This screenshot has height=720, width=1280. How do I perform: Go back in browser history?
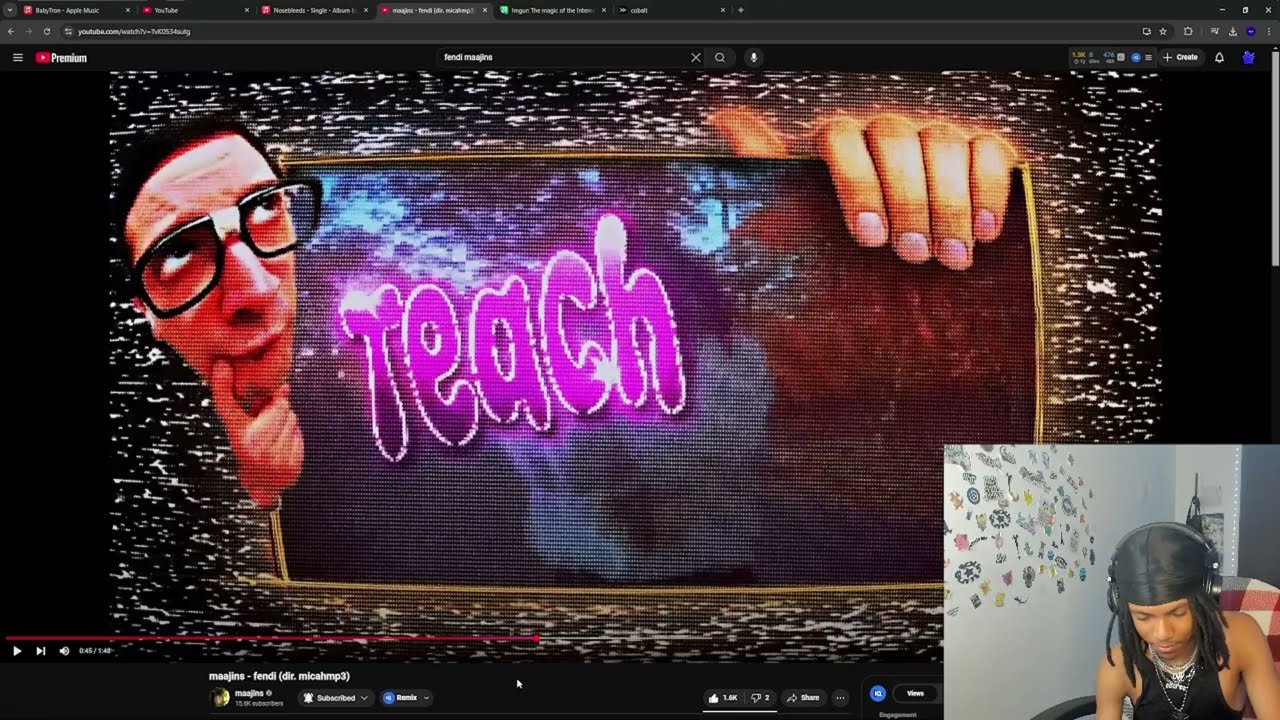11,31
